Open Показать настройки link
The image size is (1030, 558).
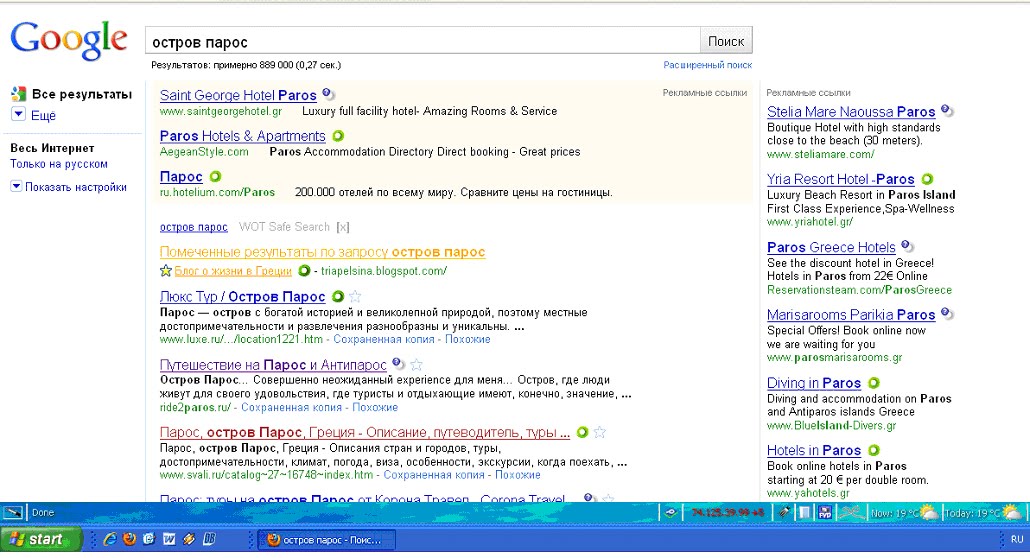[76, 187]
